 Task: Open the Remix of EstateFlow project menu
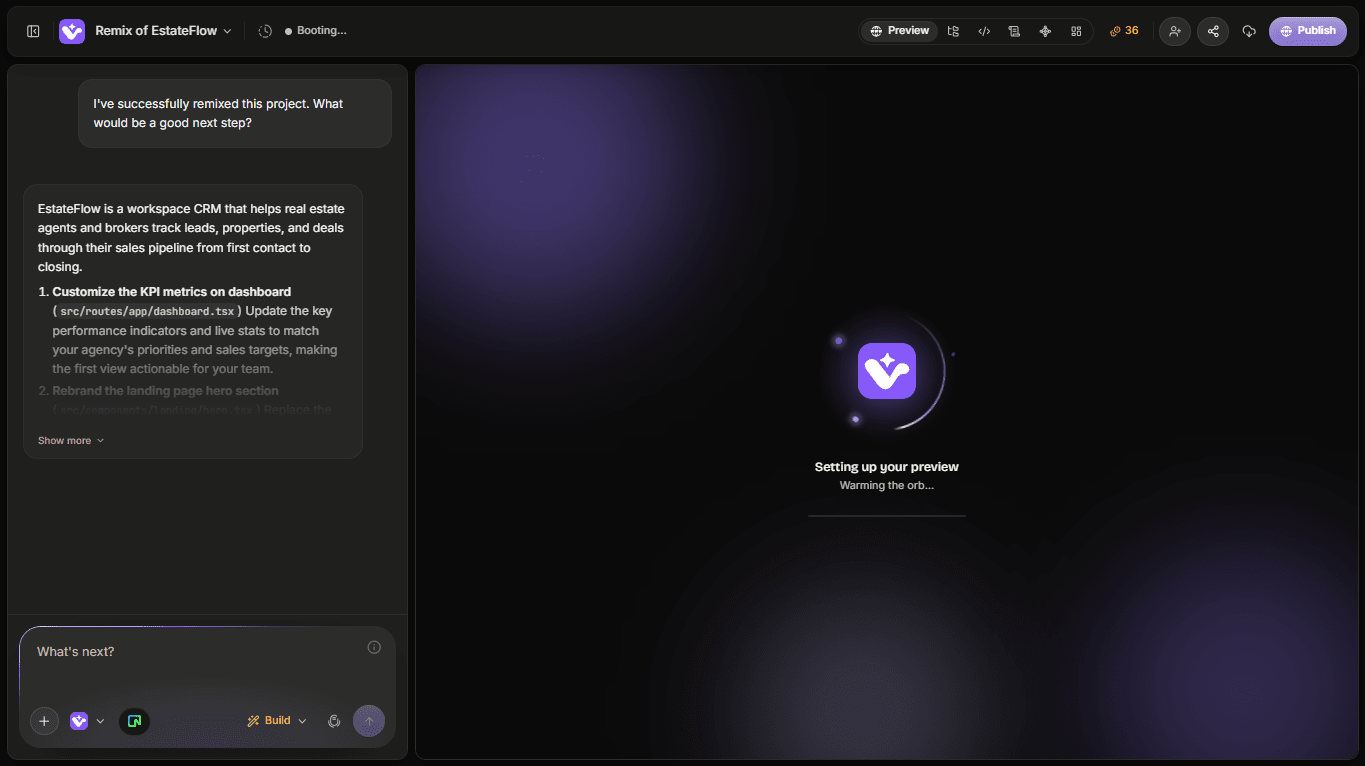click(x=164, y=31)
